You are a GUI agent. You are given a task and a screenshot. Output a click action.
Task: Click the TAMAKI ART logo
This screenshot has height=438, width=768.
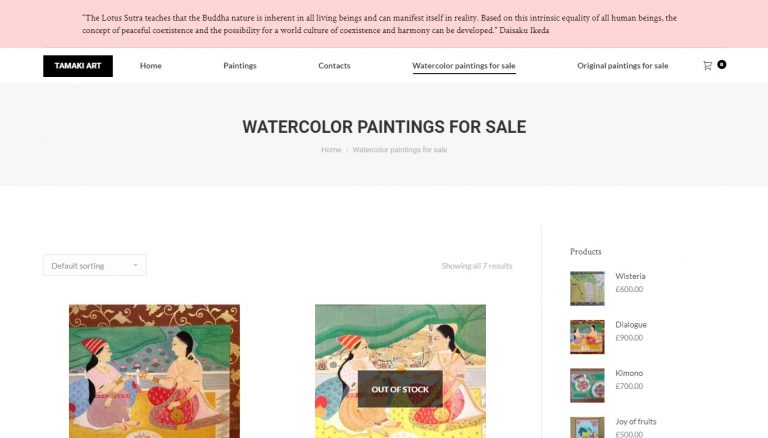[78, 66]
